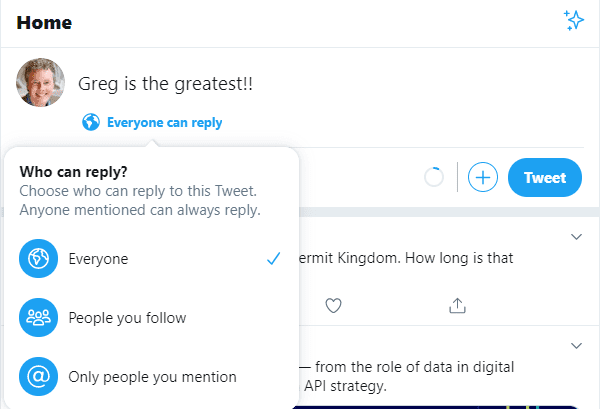Click in the tweet text field
Image resolution: width=613 pixels, height=409 pixels.
[x=330, y=84]
